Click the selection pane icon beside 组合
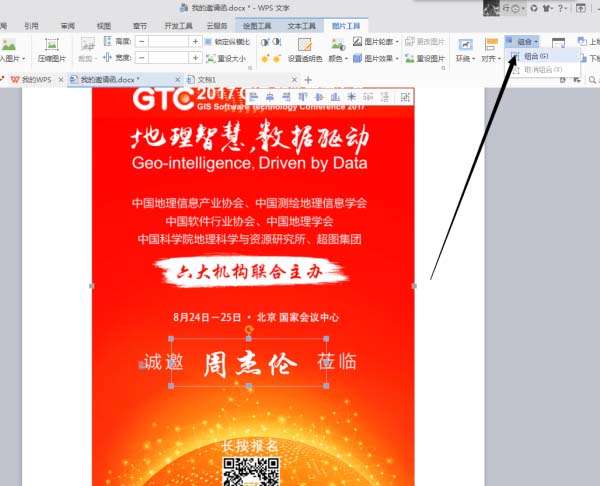Viewport: 600px width, 486px height. 558,42
